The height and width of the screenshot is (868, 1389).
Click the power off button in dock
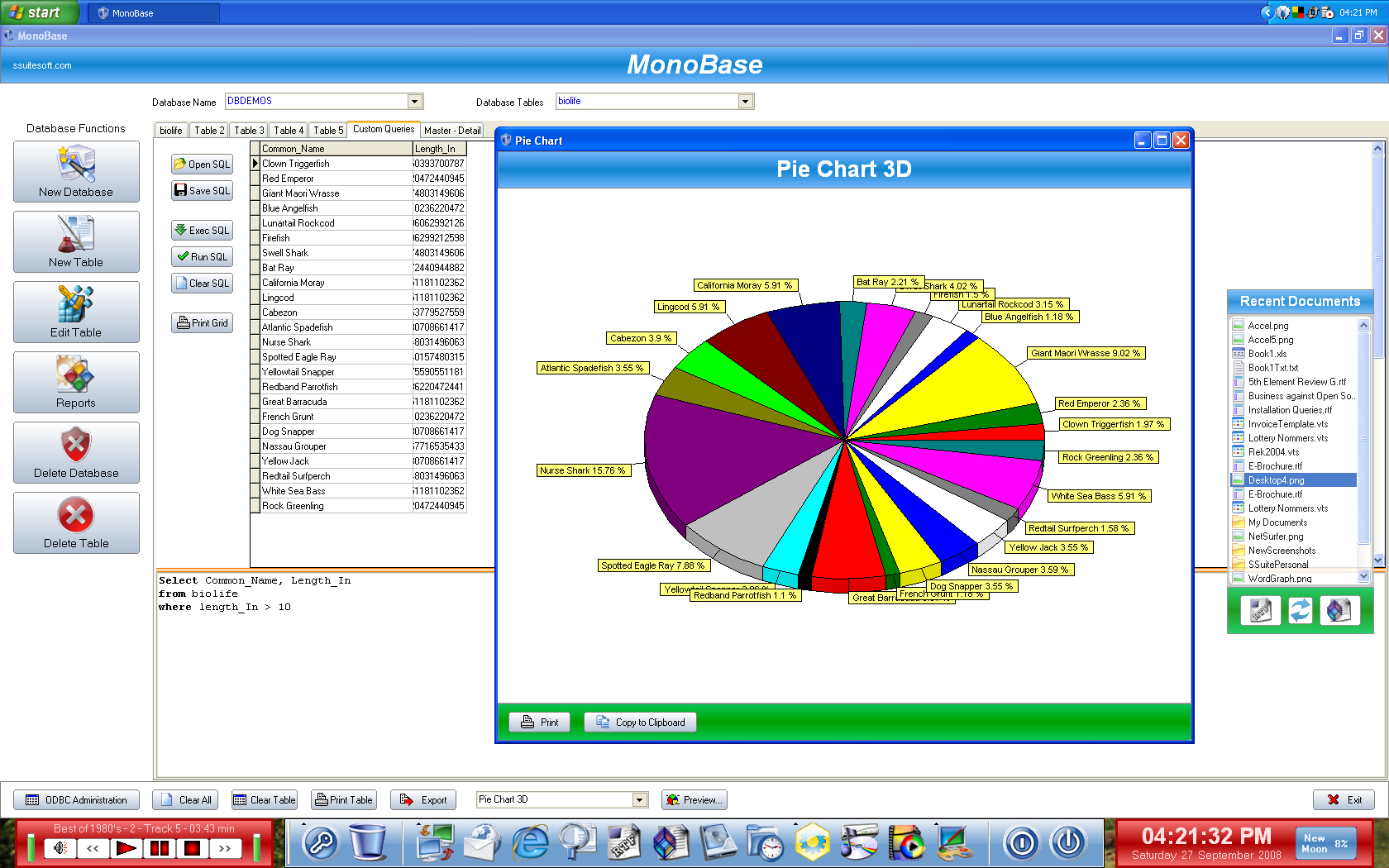(x=1067, y=843)
